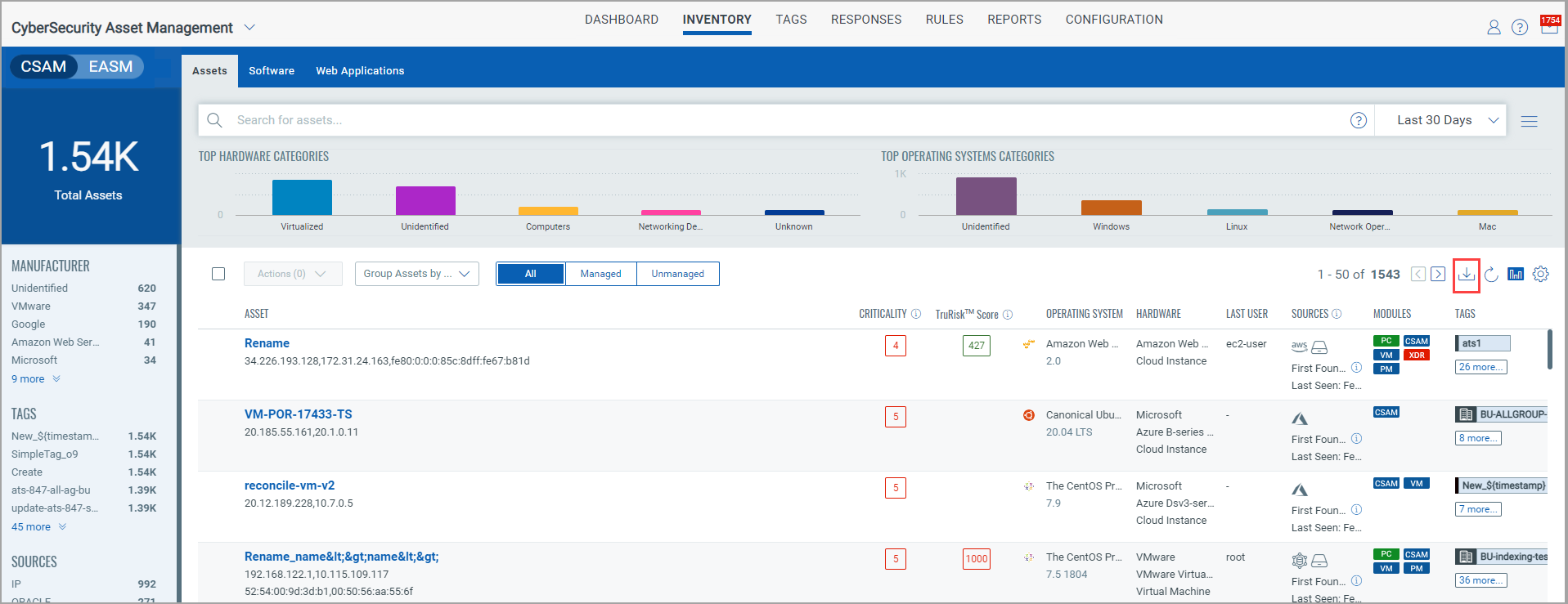
Task: Open the RULES menu
Action: [x=944, y=20]
